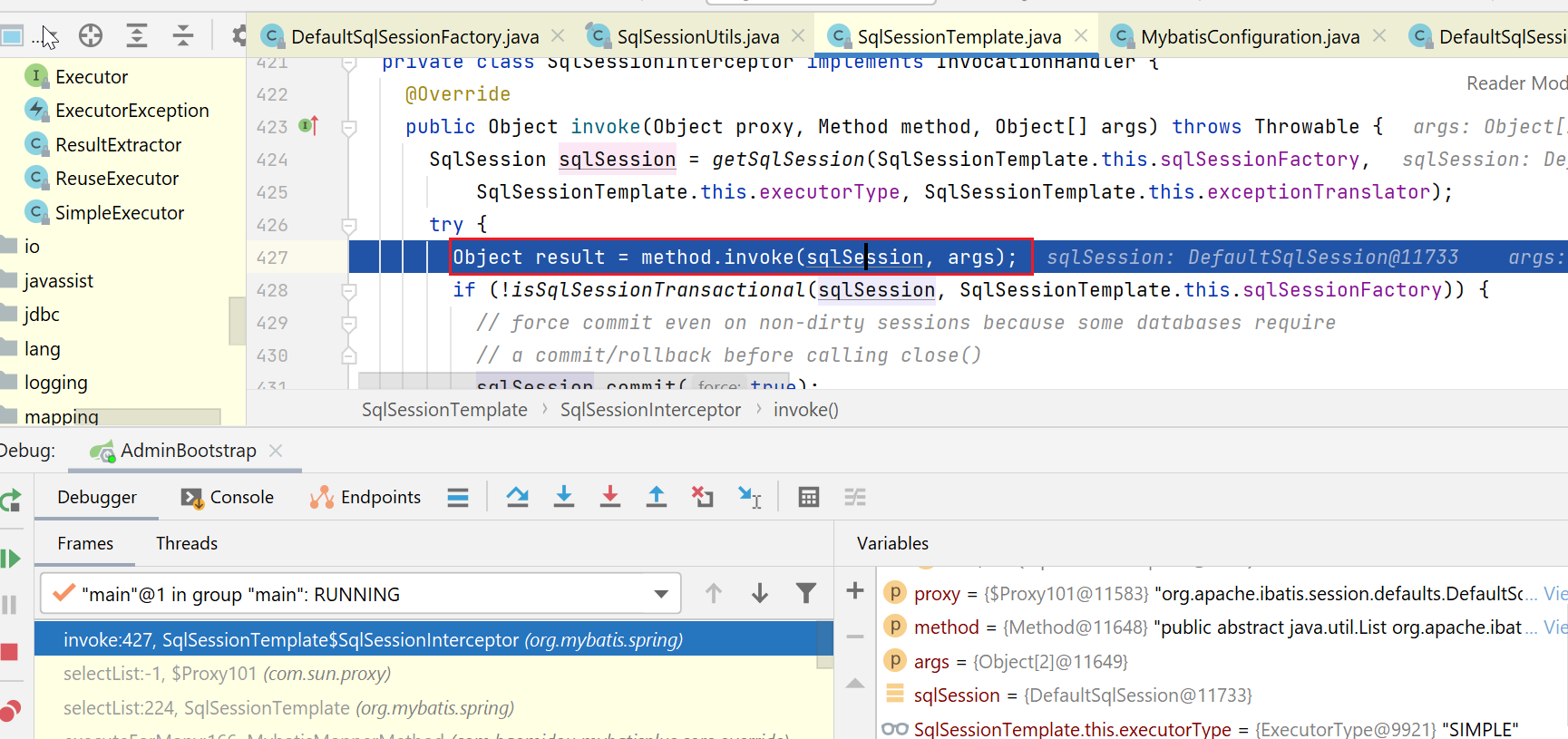This screenshot has height=739, width=1568.
Task: Close the SqlSessionUtils.java tab
Action: coord(798,35)
